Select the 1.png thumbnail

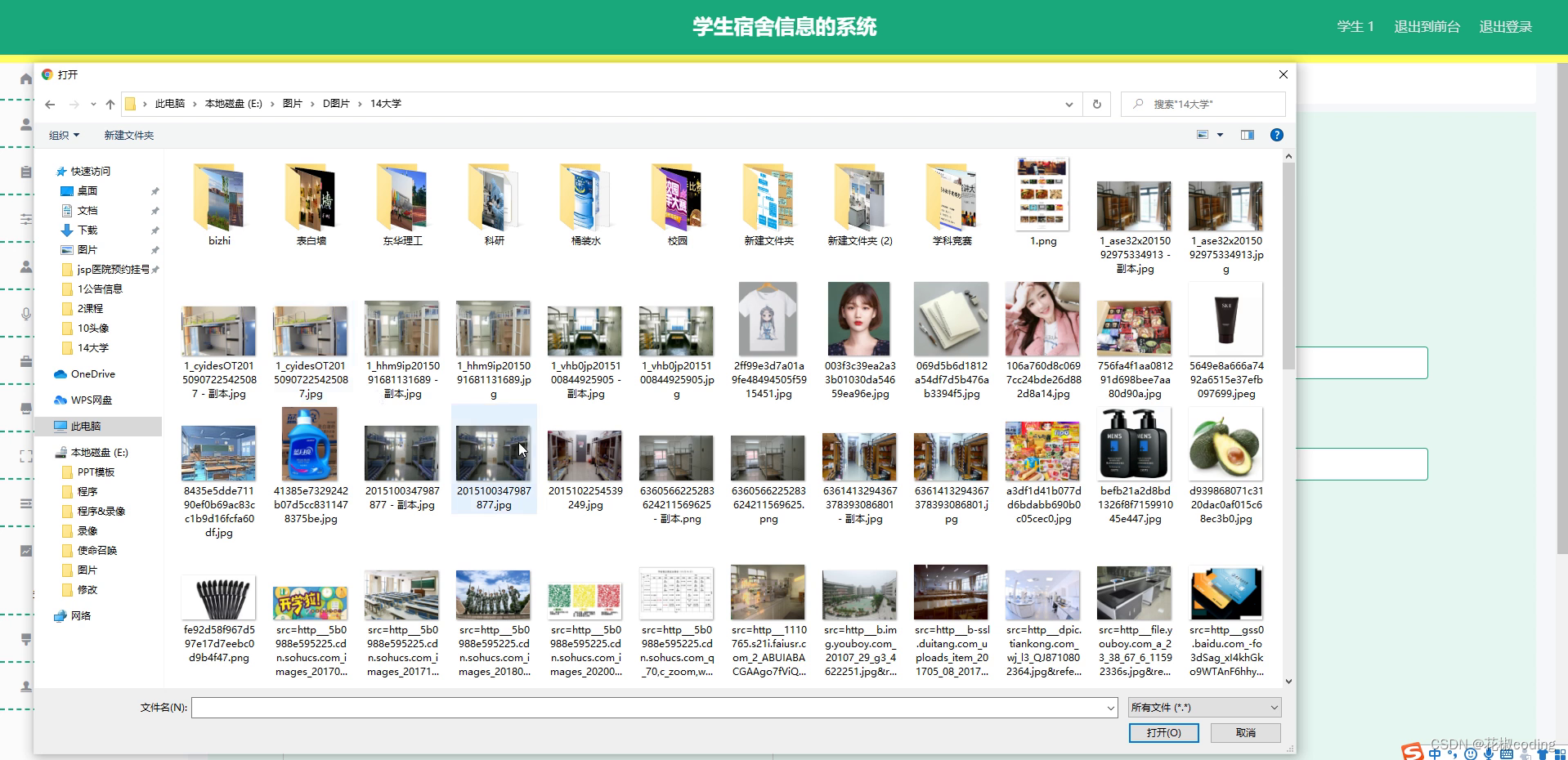point(1042,194)
